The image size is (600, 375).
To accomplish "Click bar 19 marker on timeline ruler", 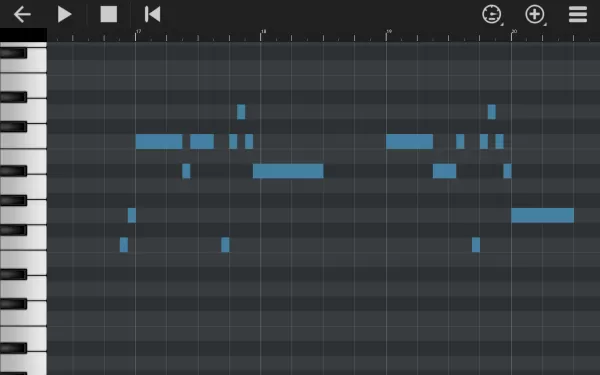I will pos(389,31).
